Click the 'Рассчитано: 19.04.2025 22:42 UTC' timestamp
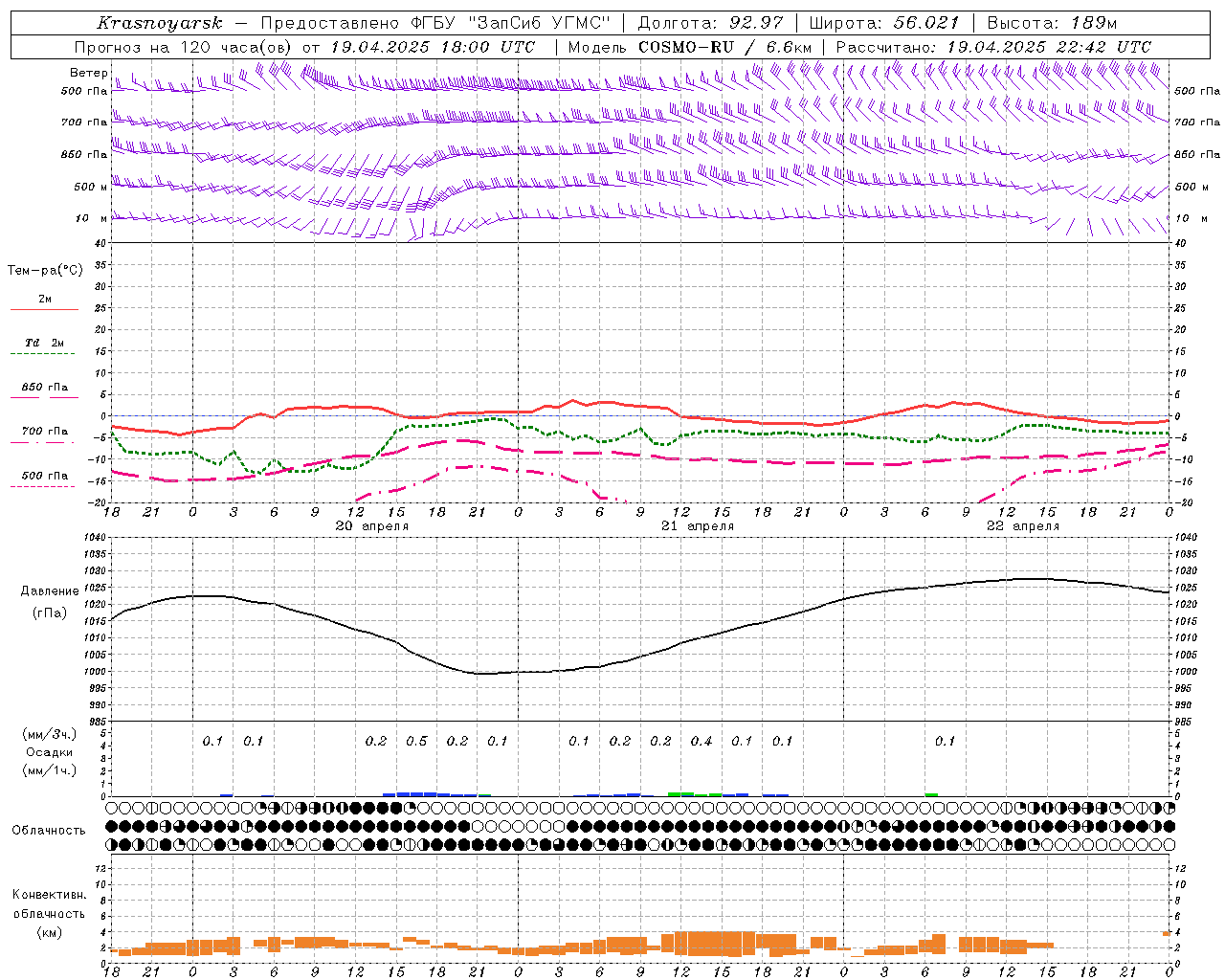Viewport: 1225px width, 980px height. click(993, 47)
